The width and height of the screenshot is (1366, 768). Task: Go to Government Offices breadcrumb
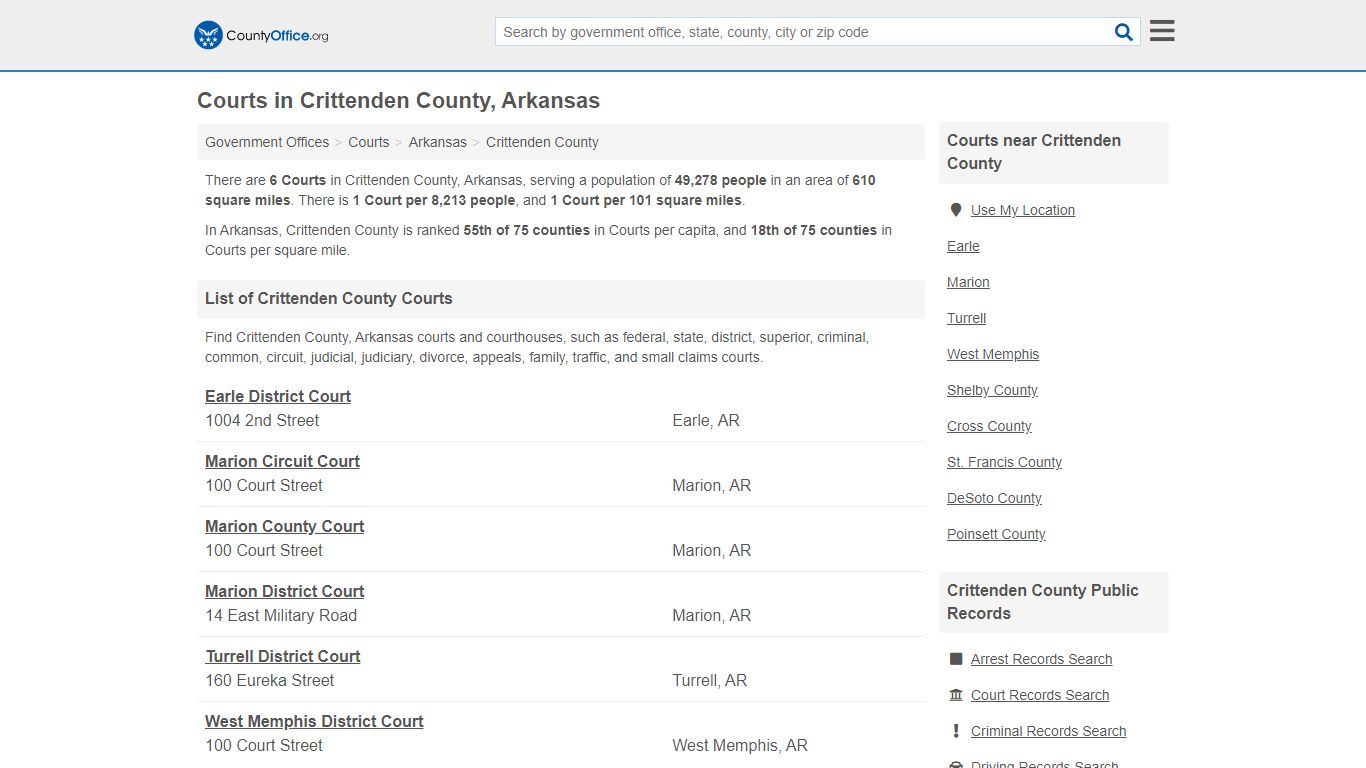(267, 142)
